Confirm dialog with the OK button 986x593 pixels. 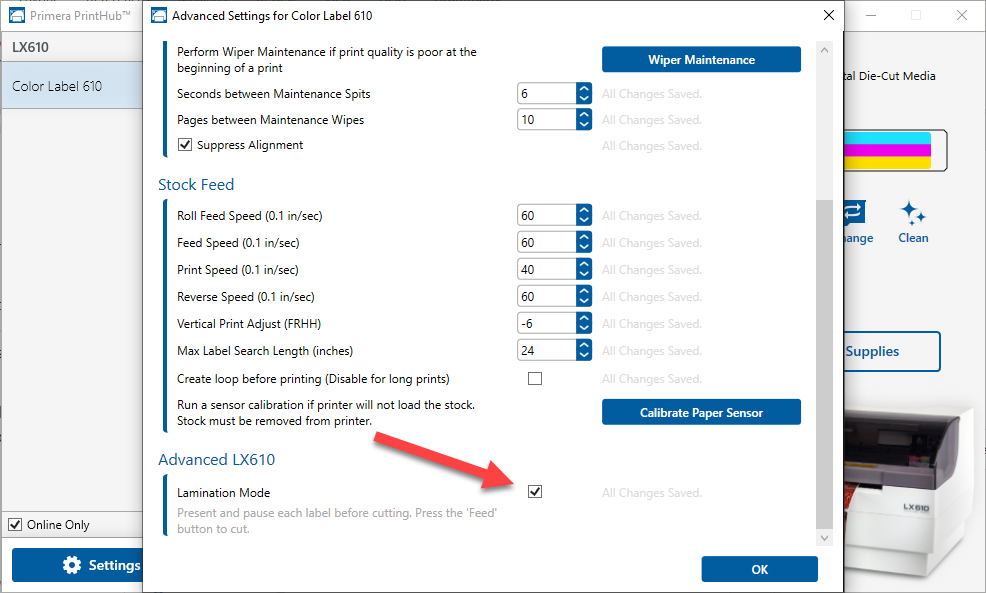[x=760, y=569]
